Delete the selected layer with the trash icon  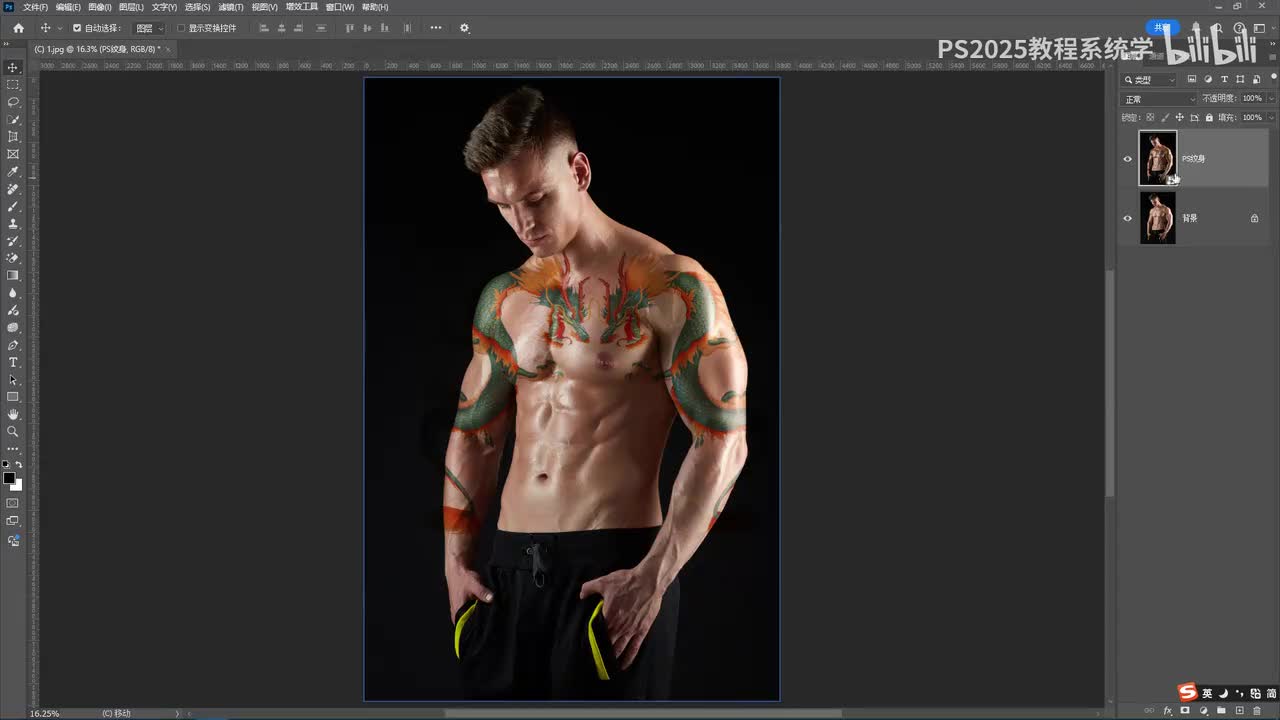click(x=1257, y=711)
